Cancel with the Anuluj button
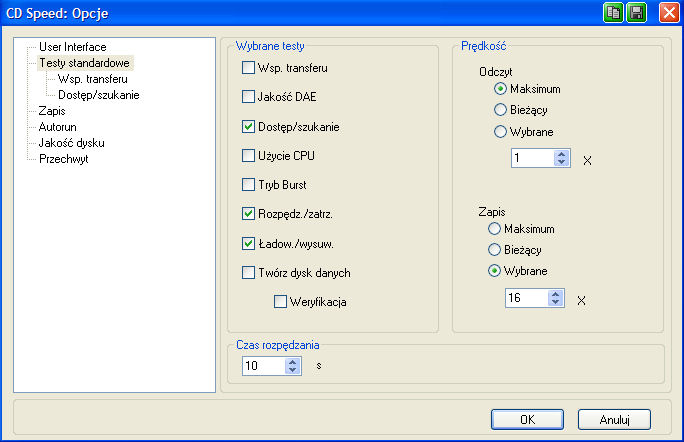684x442 pixels. pos(614,419)
